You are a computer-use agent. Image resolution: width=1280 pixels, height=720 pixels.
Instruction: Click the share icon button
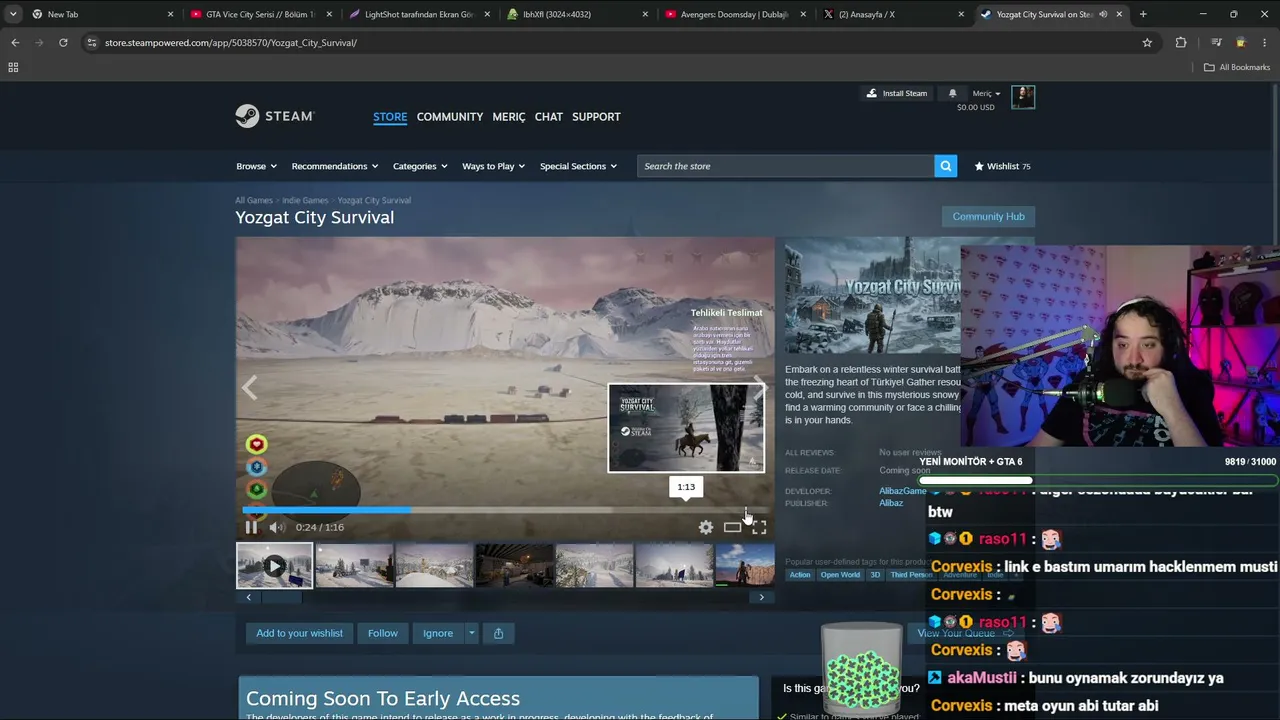pos(498,633)
